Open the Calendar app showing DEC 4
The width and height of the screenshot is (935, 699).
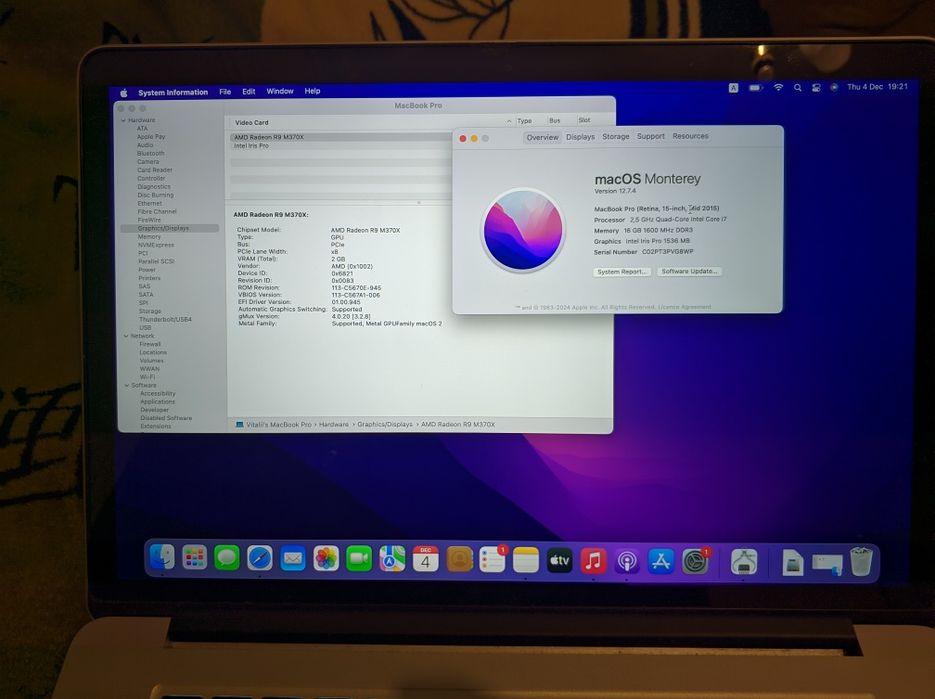click(x=426, y=559)
